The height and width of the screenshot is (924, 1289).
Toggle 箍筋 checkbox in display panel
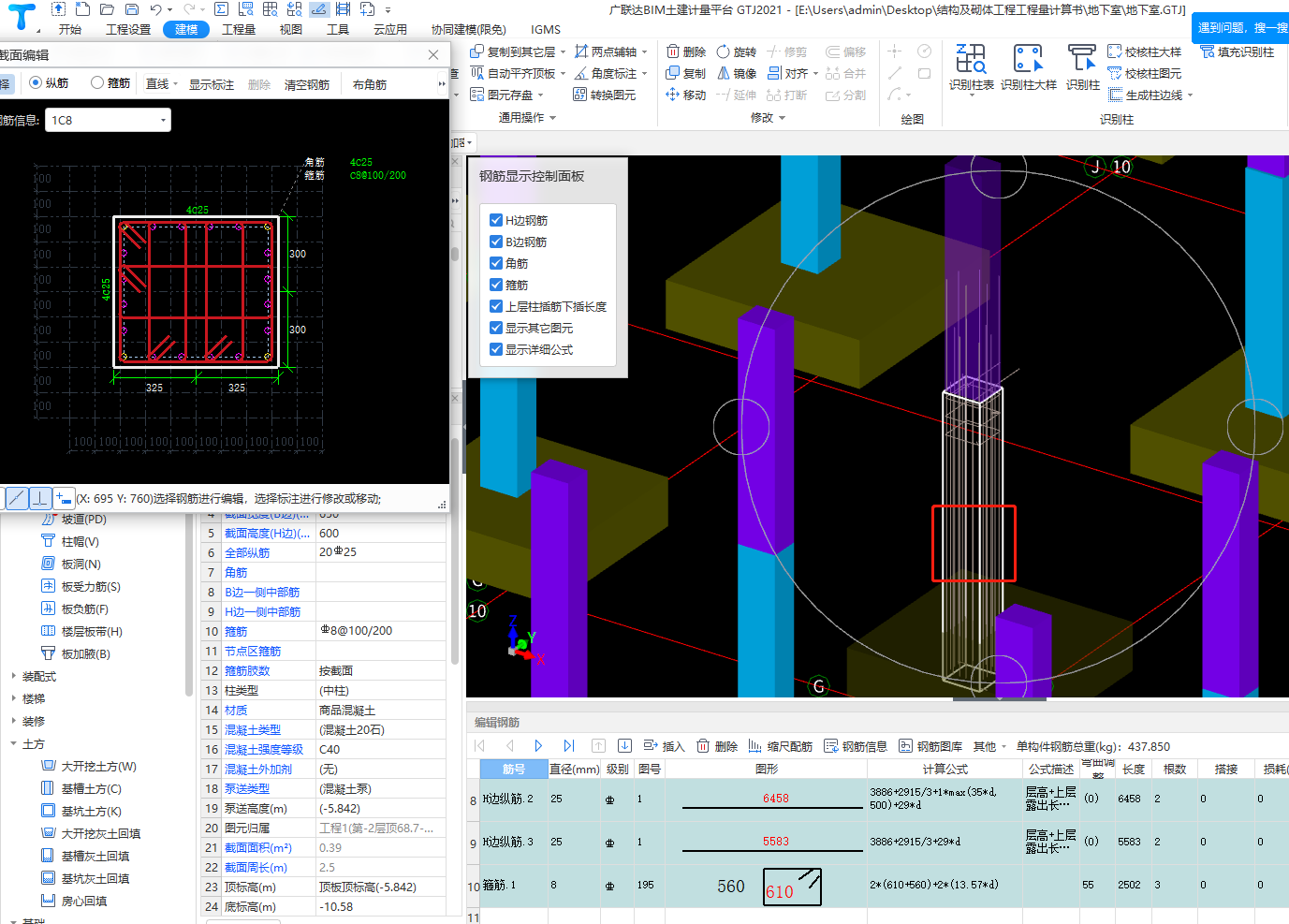coord(496,285)
